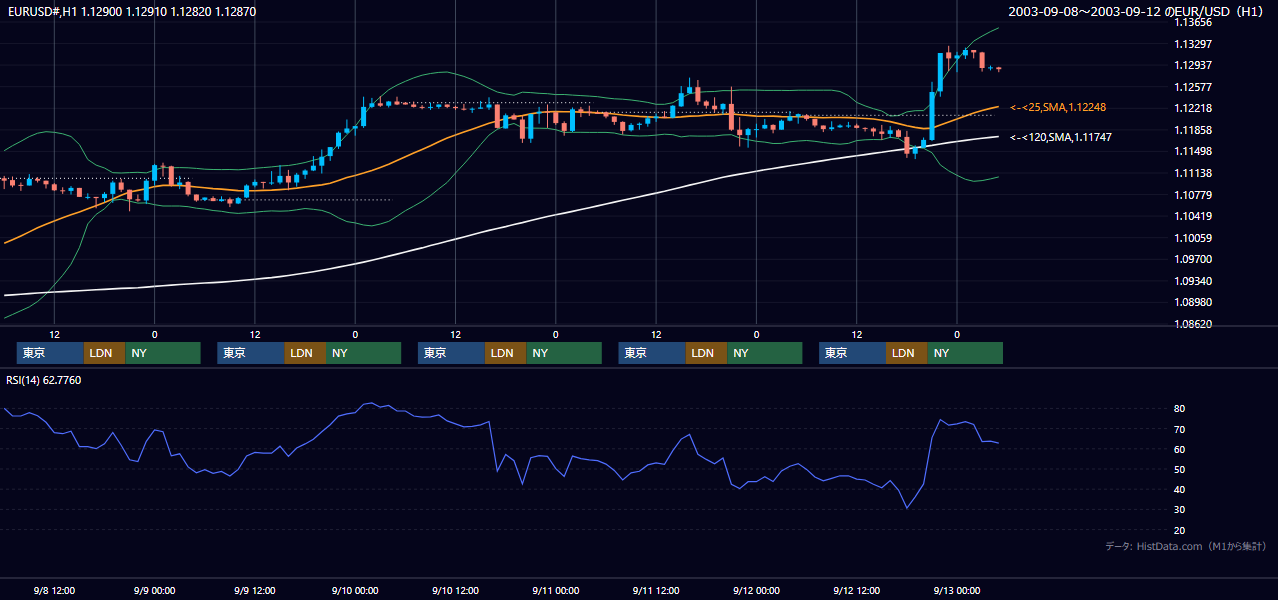Viewport: 1278px width, 600px height.
Task: Click price axis value 1.12218
Action: point(1195,108)
